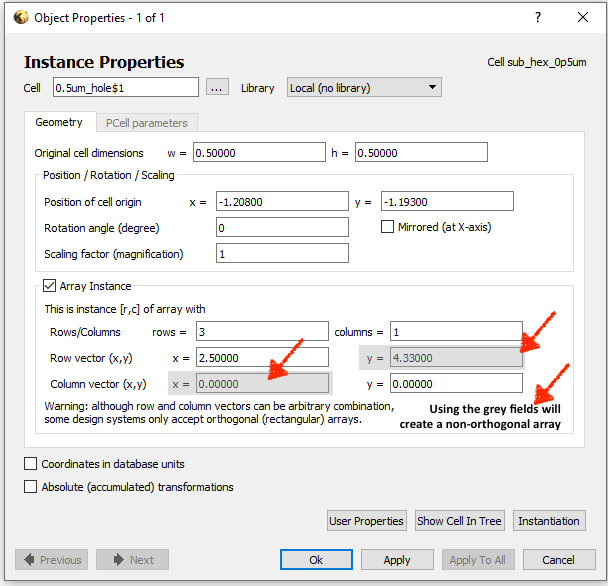
Task: Confirm with the Ok button
Action: (x=316, y=560)
